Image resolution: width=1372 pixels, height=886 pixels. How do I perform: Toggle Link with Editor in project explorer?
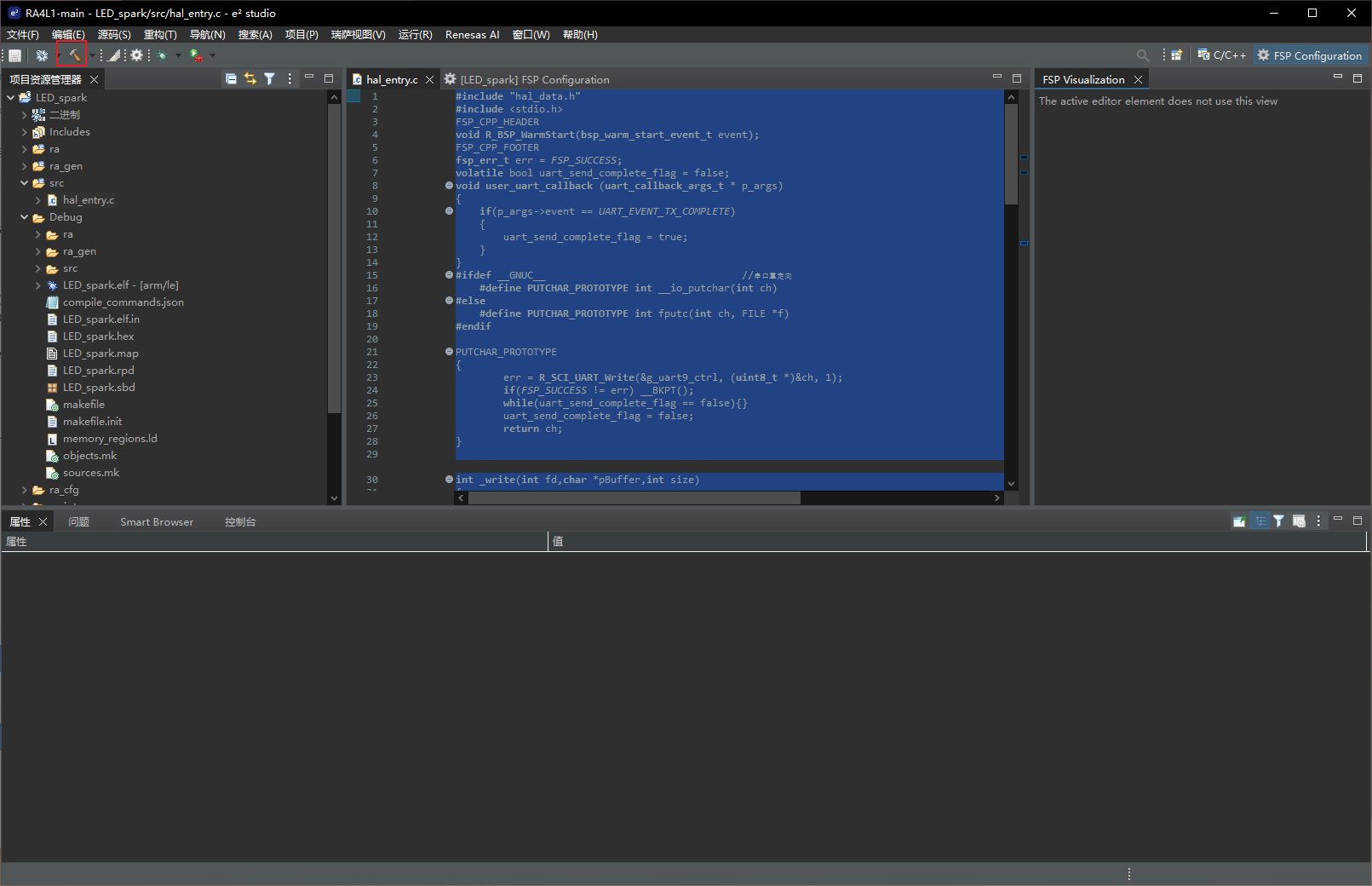click(250, 78)
